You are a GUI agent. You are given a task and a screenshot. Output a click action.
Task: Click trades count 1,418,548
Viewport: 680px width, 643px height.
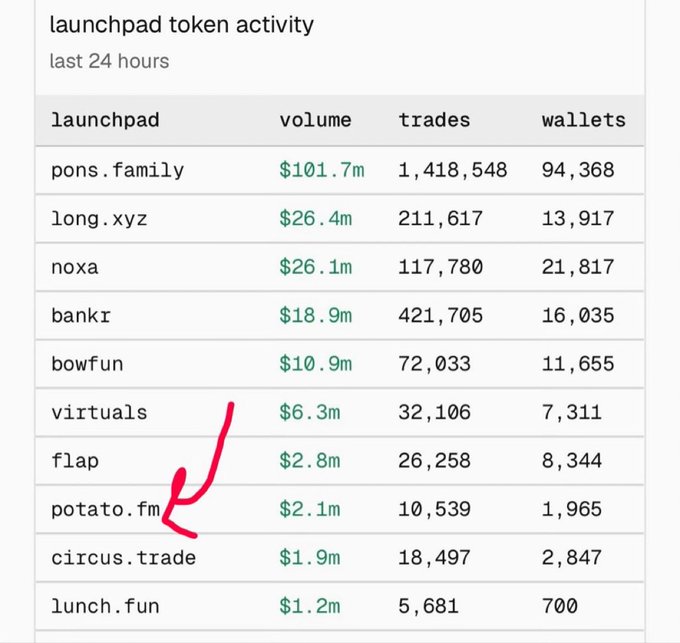(x=452, y=171)
